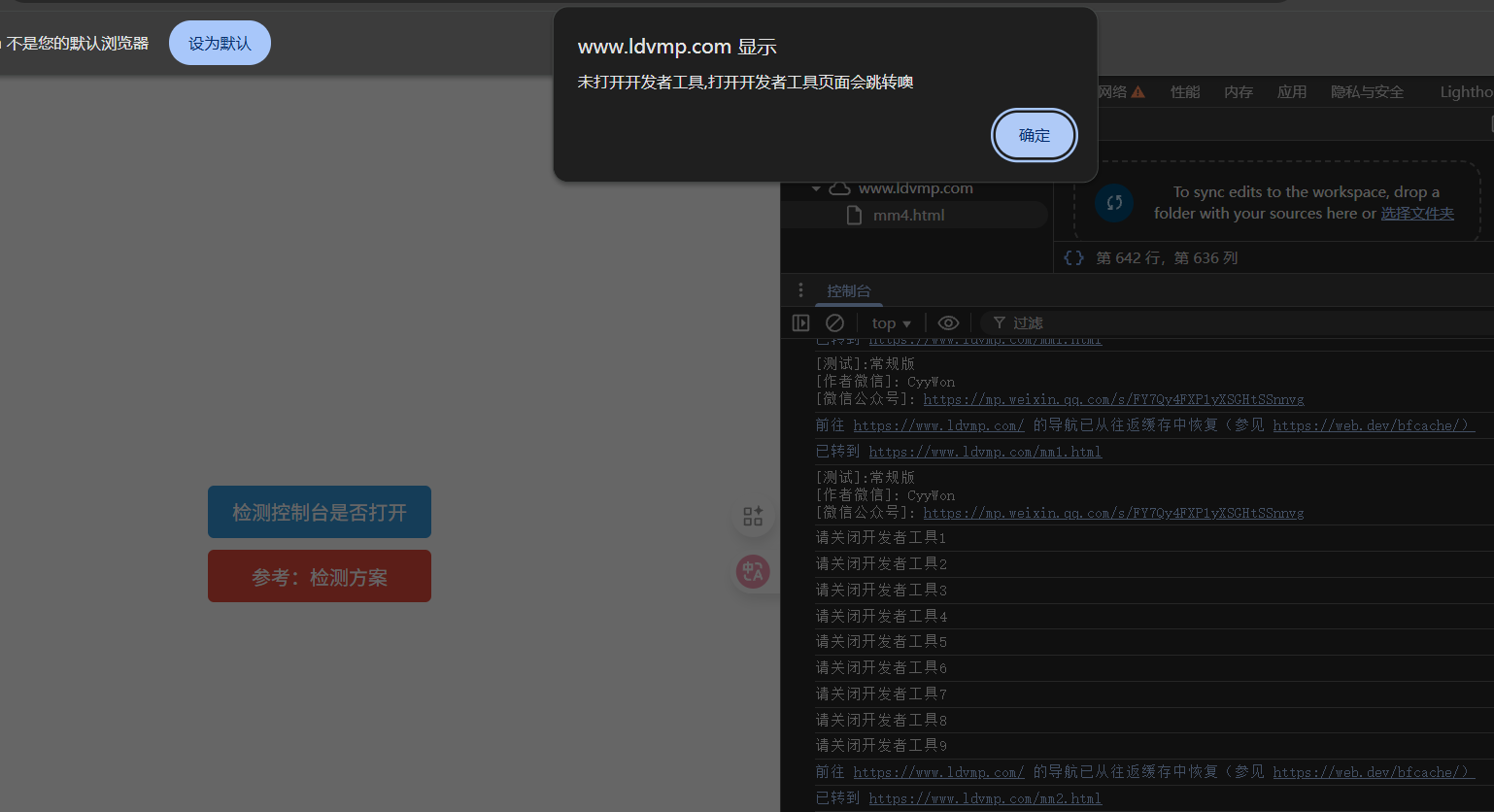Click the pretty-print curly braces icon
The image size is (1494, 812).
[1073, 258]
